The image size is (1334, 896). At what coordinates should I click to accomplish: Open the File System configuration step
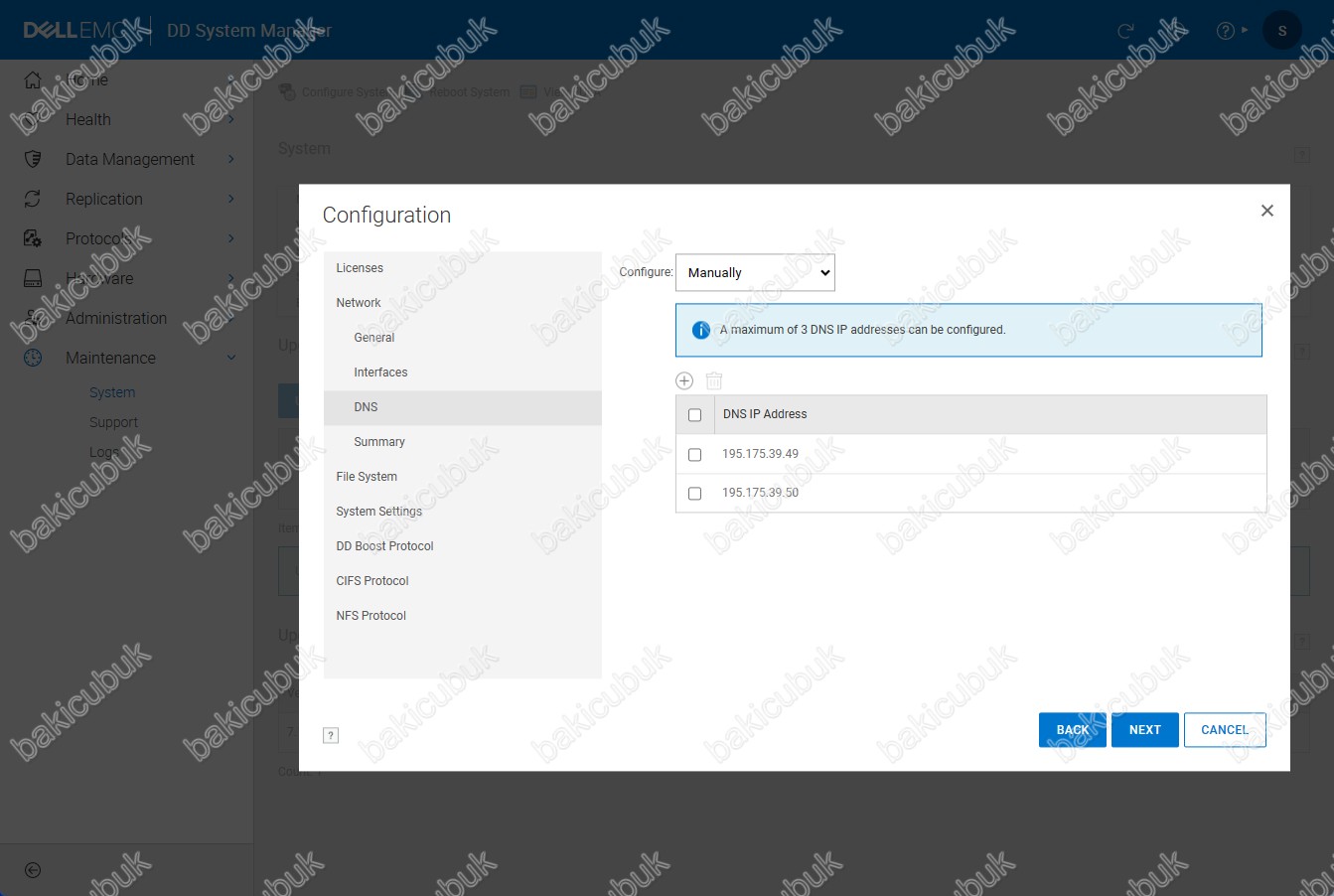point(367,477)
